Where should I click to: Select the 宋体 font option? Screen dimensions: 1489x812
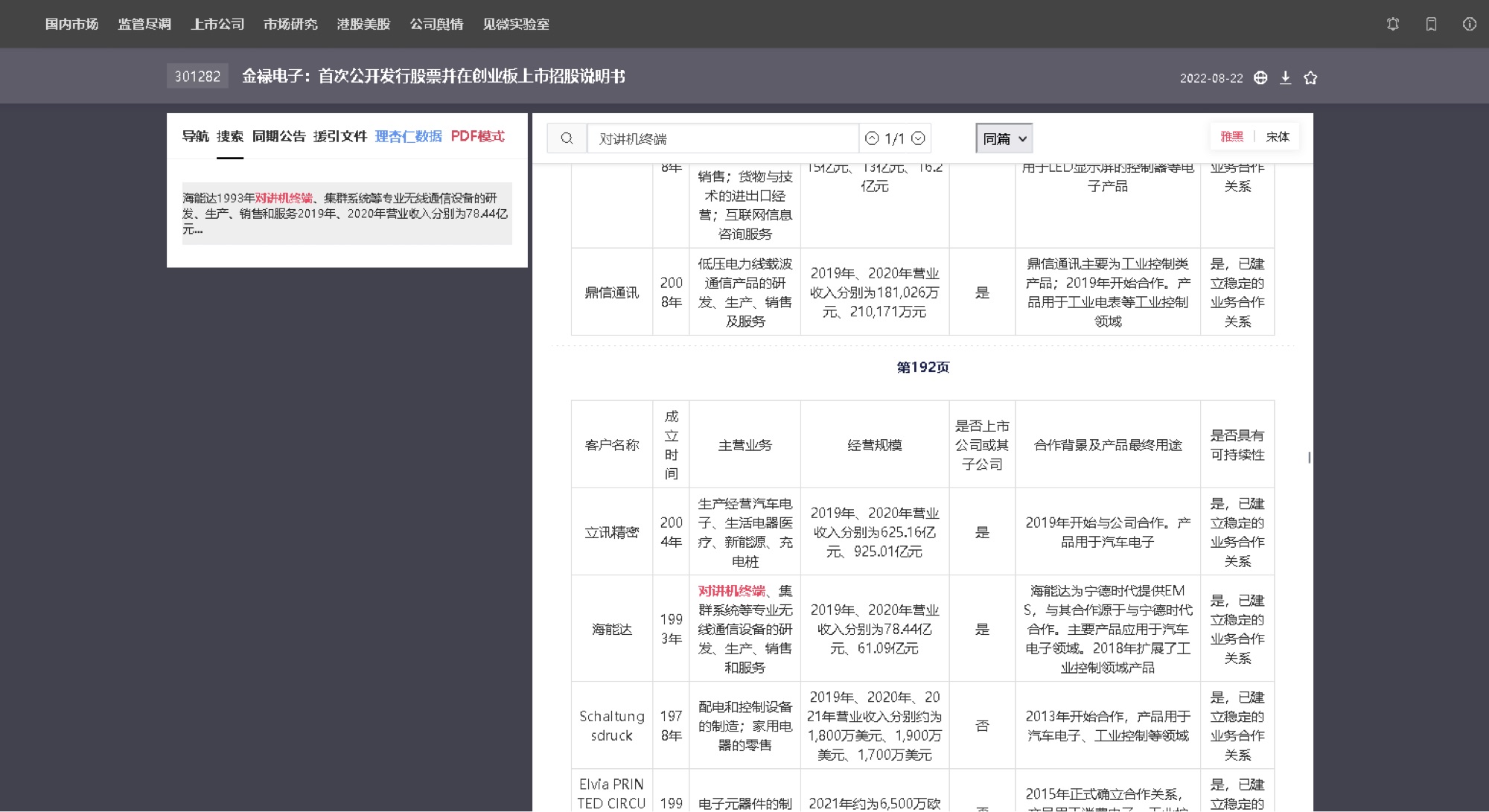(x=1278, y=137)
